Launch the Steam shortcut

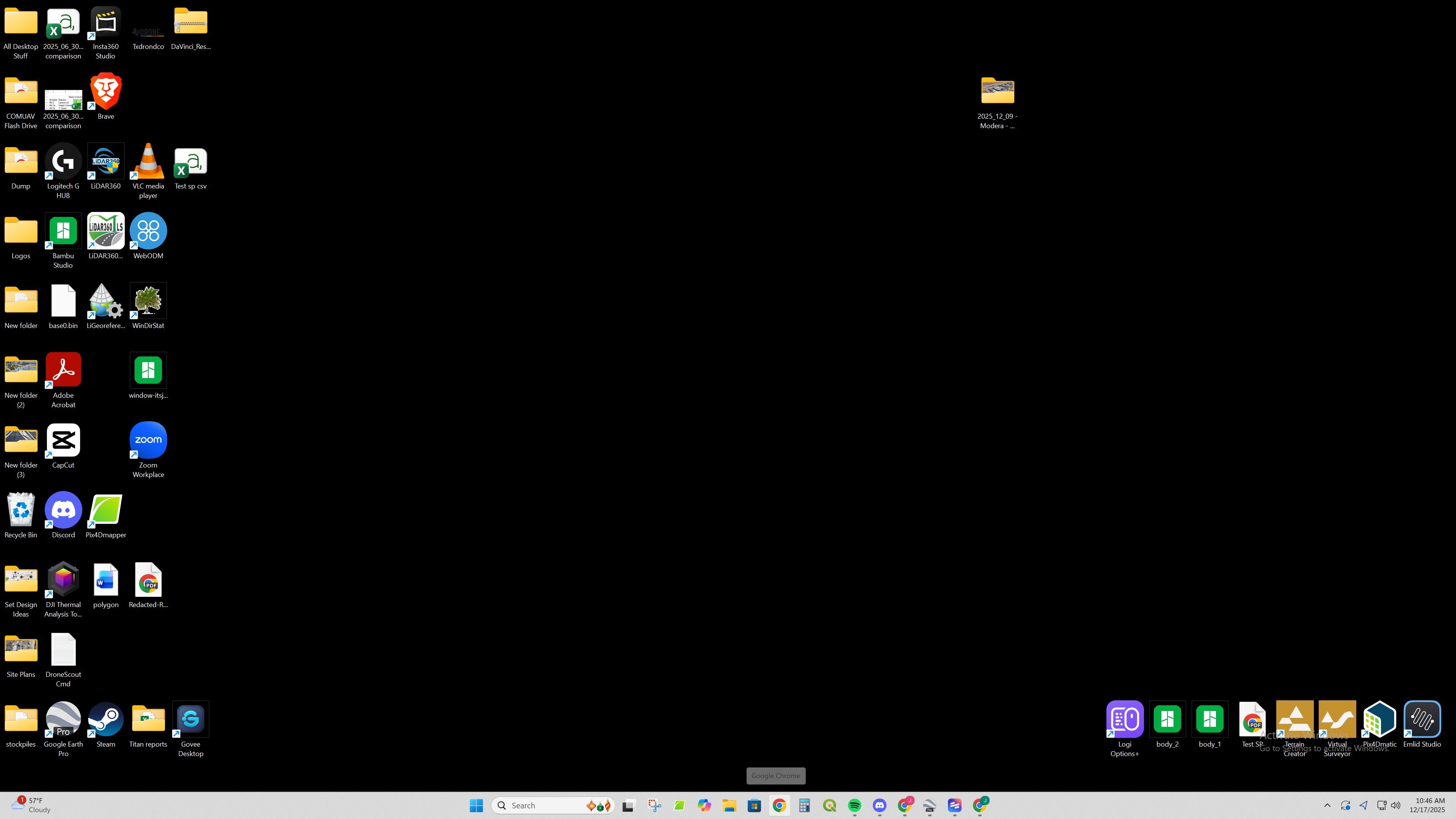(106, 725)
